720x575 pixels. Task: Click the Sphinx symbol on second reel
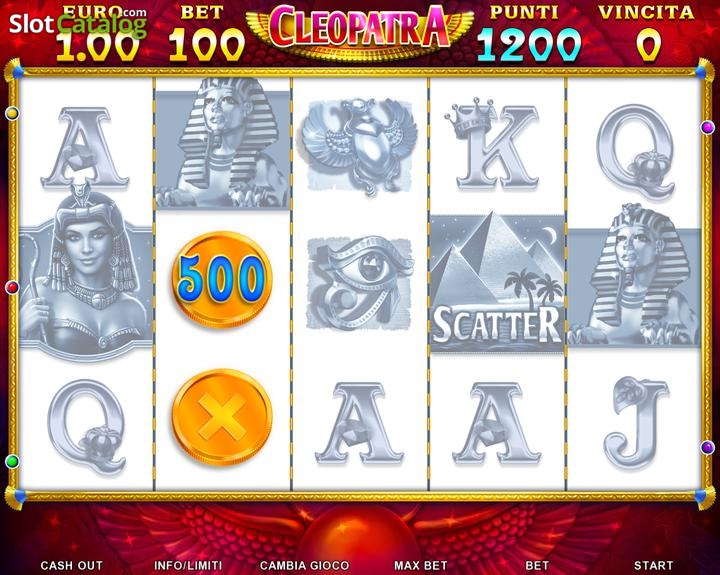click(x=223, y=144)
